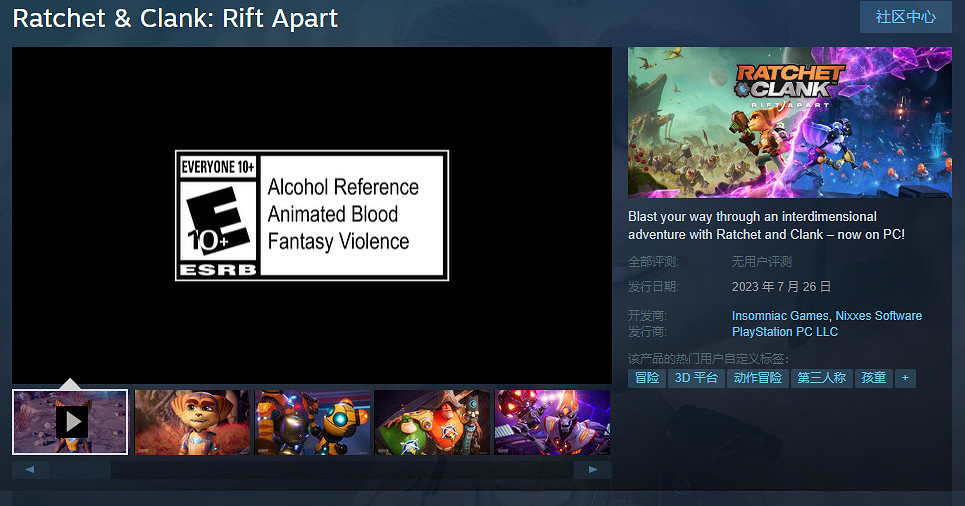Click the ESRB rating video area
Screen dimensions: 965x506
[311, 215]
